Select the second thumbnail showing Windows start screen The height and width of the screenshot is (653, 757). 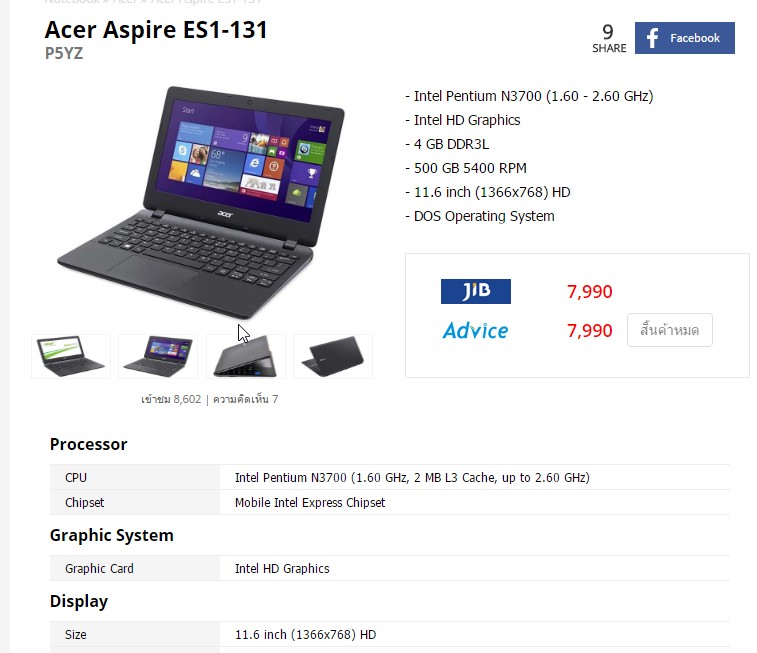158,356
